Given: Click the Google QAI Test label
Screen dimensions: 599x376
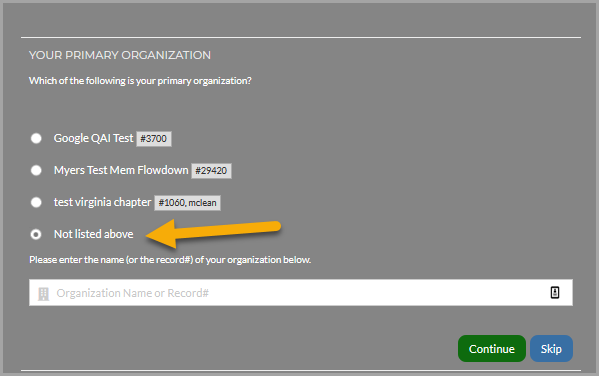Looking at the screenshot, I should pos(94,138).
